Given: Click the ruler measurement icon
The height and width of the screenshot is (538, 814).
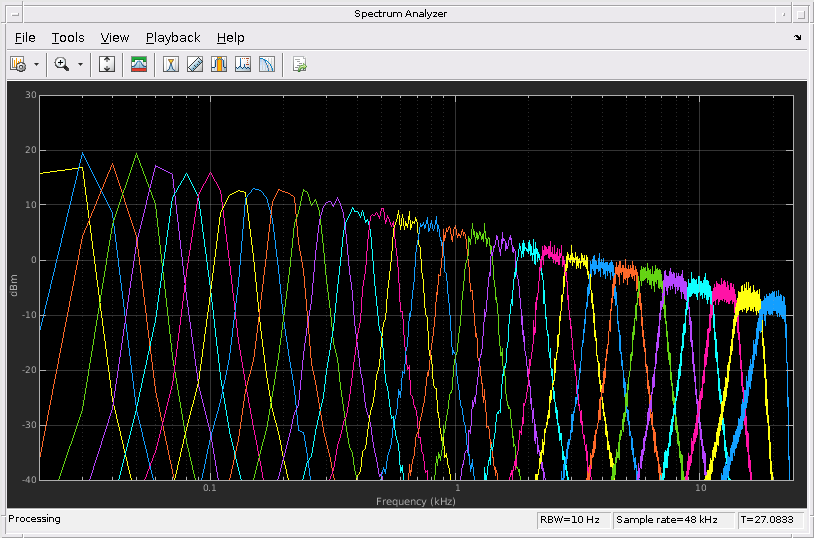Looking at the screenshot, I should [195, 64].
